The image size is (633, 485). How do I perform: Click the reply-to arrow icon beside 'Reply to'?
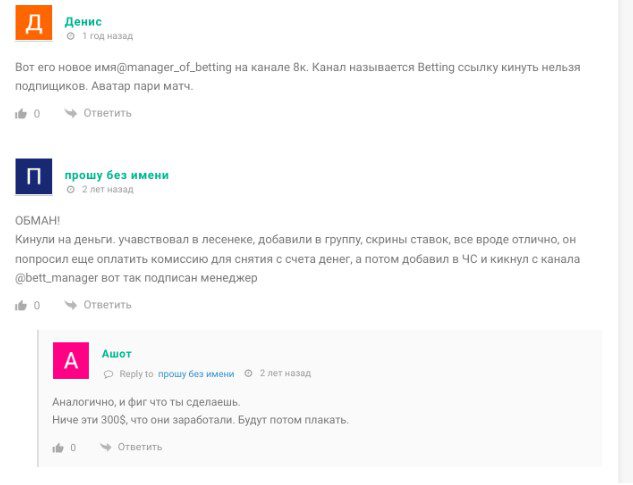pyautogui.click(x=109, y=374)
